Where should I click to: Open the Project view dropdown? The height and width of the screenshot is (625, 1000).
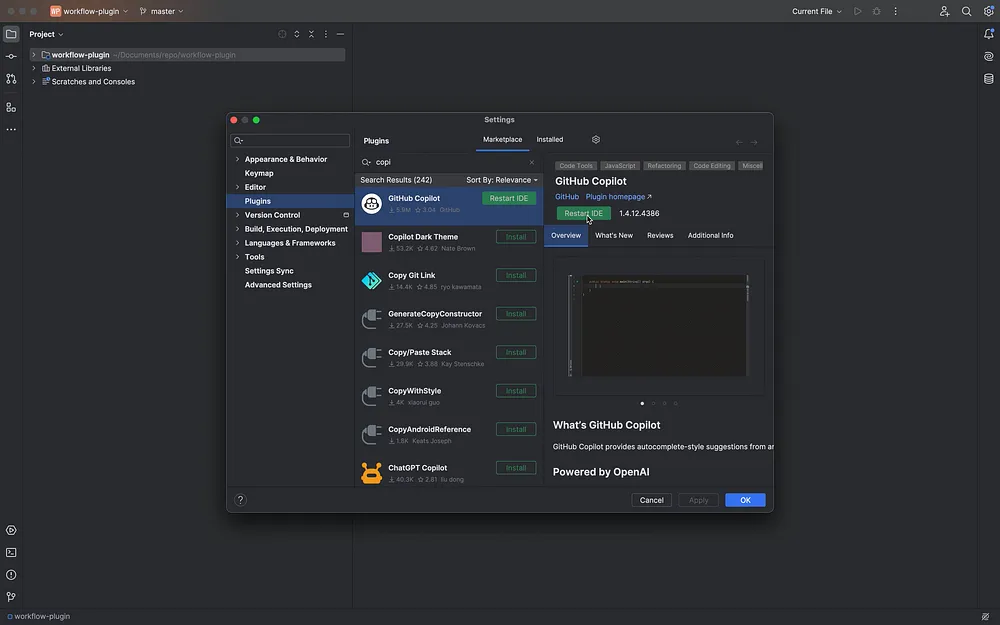pyautogui.click(x=46, y=34)
